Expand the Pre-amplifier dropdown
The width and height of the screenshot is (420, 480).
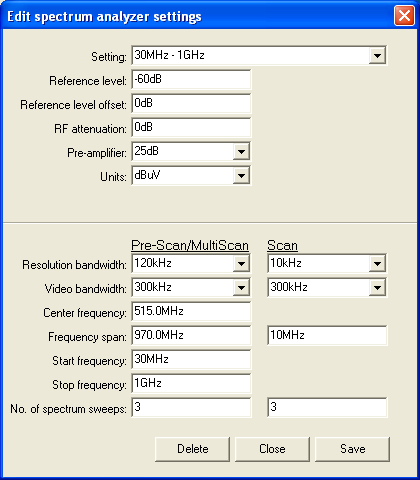241,152
